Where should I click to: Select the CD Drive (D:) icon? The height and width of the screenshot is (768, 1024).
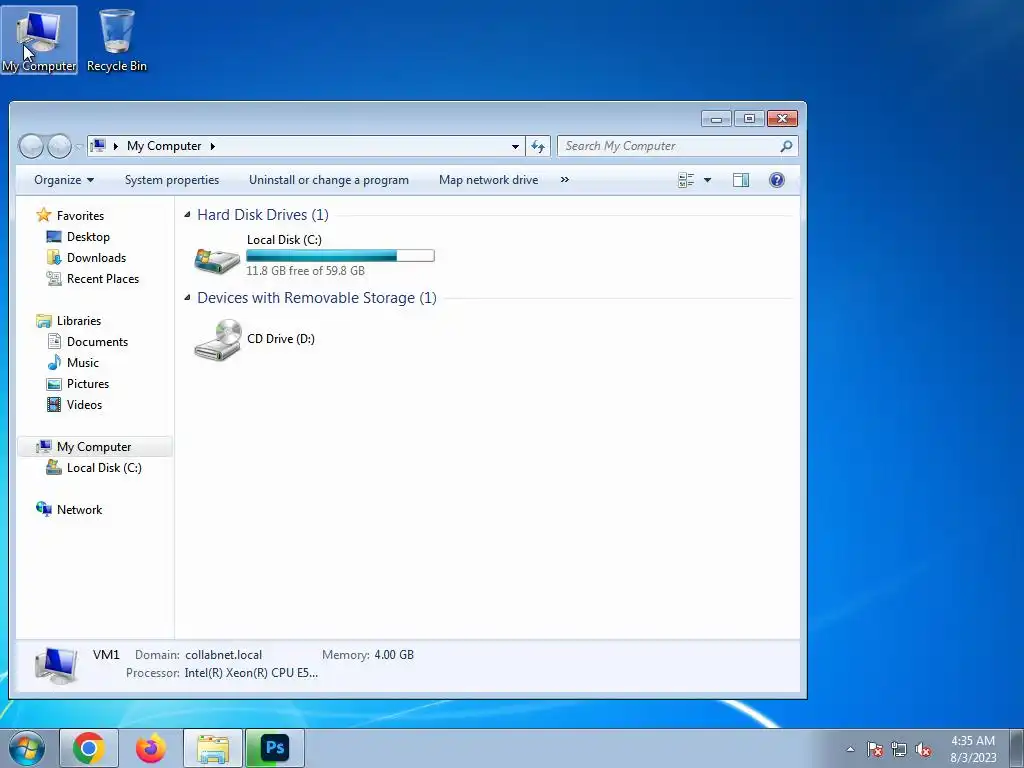[217, 340]
